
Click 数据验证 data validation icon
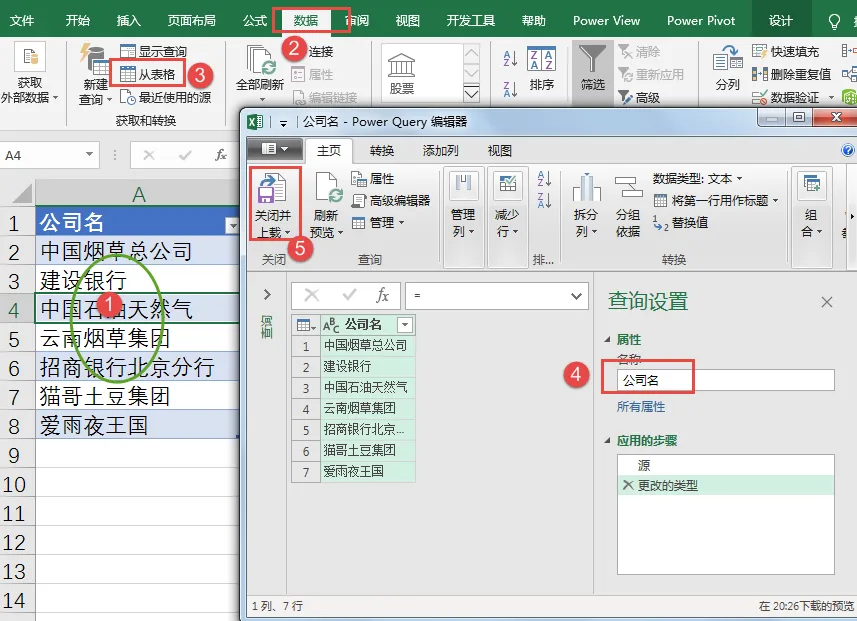coord(759,98)
